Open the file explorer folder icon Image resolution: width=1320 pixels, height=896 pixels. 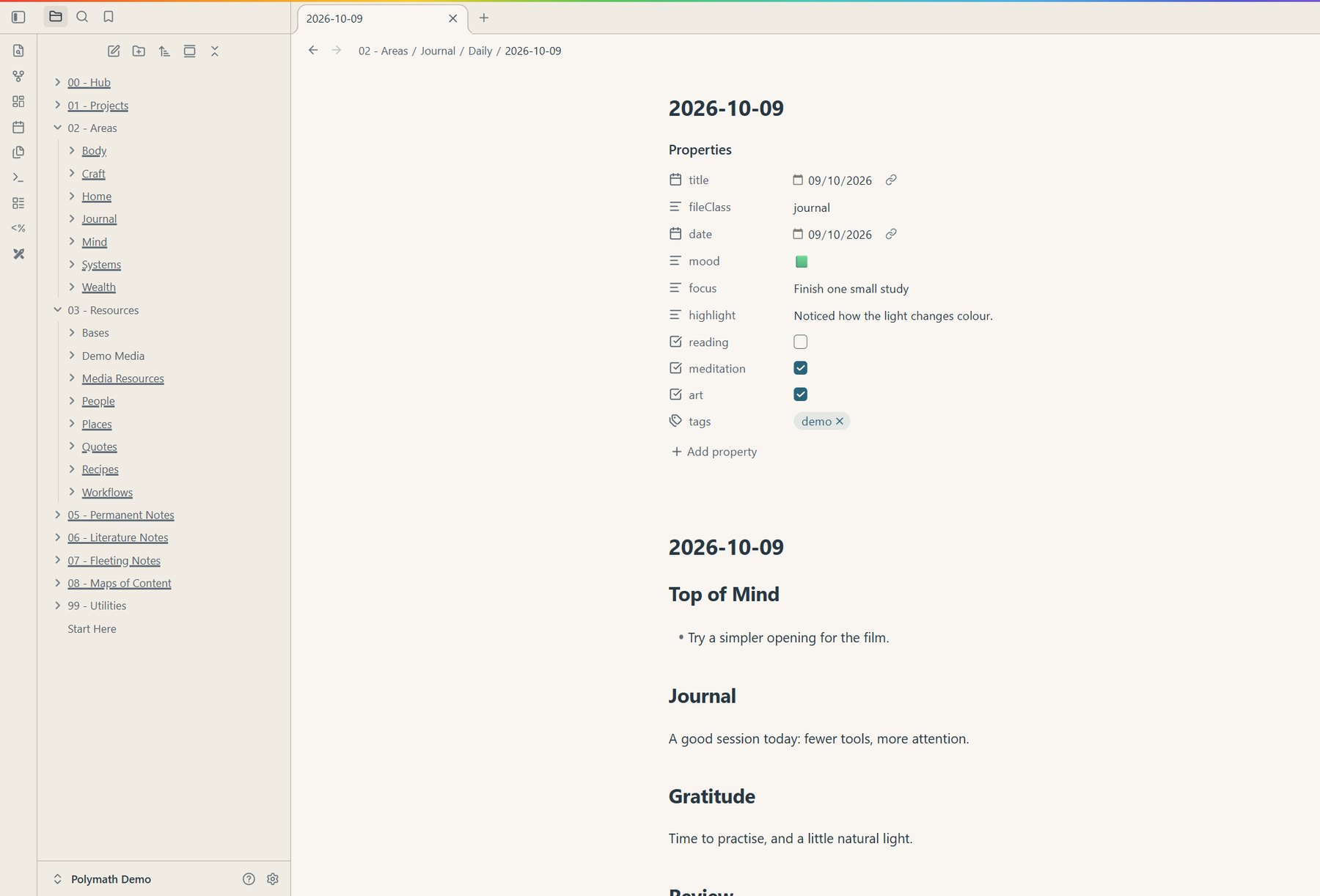click(x=56, y=17)
